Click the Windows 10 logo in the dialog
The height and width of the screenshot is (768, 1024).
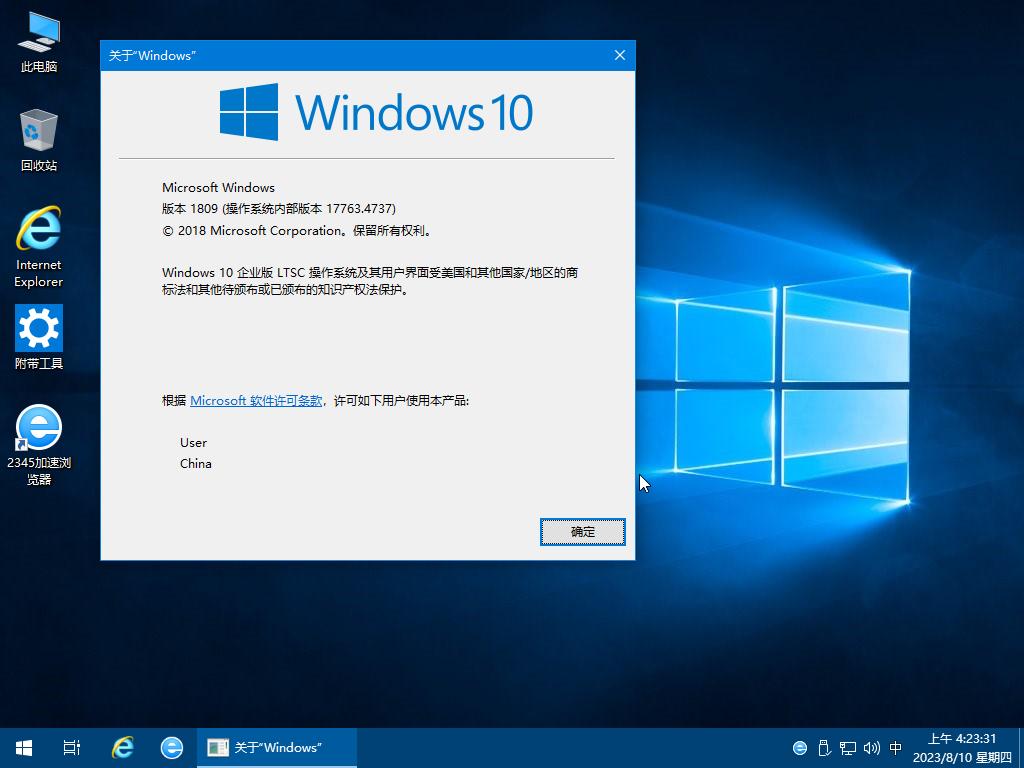(x=376, y=112)
